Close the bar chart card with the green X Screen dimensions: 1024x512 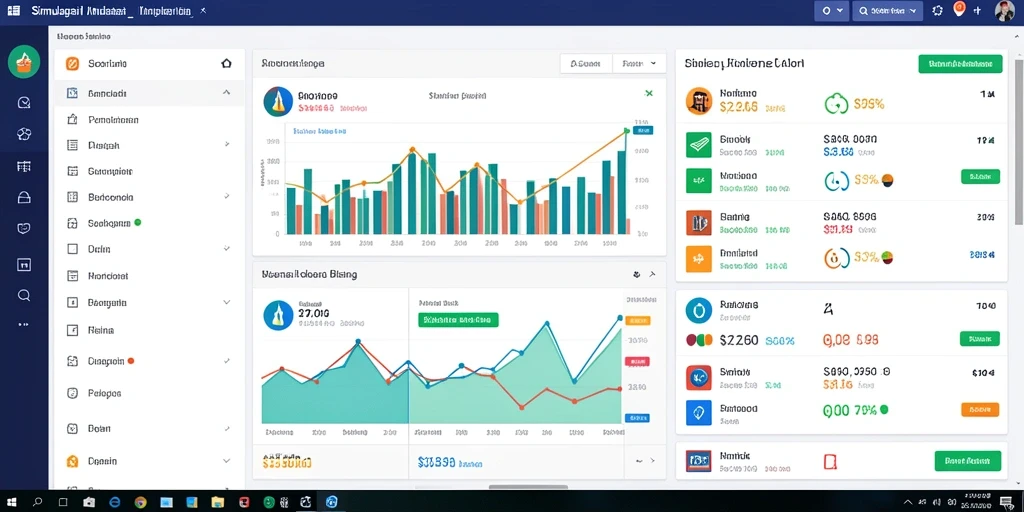pyautogui.click(x=648, y=94)
